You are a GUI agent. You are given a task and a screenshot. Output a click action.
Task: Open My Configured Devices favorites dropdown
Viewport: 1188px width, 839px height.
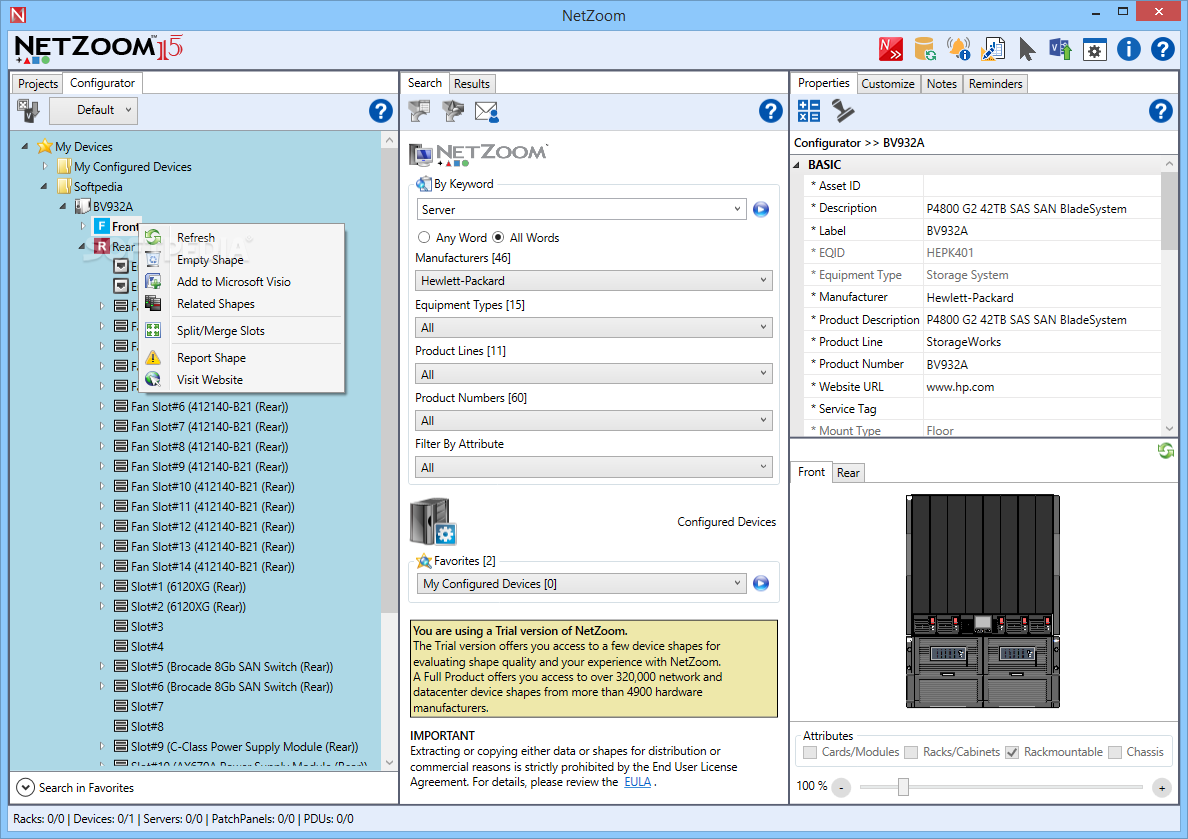581,584
